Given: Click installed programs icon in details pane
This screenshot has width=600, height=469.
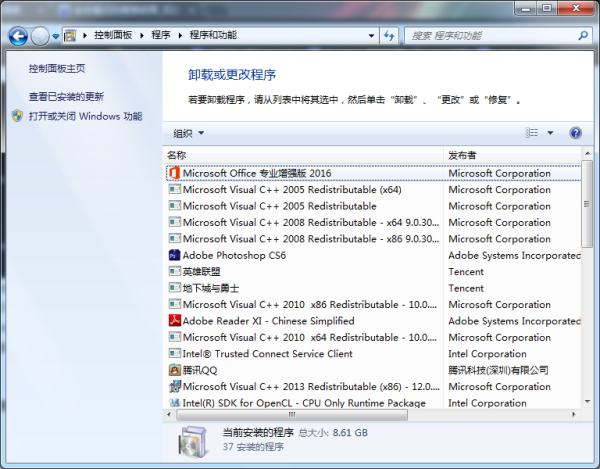Looking at the screenshot, I should click(194, 442).
